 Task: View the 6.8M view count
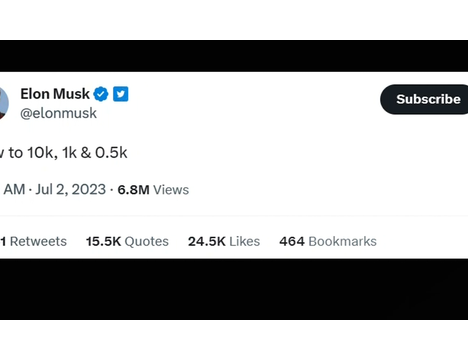(133, 190)
